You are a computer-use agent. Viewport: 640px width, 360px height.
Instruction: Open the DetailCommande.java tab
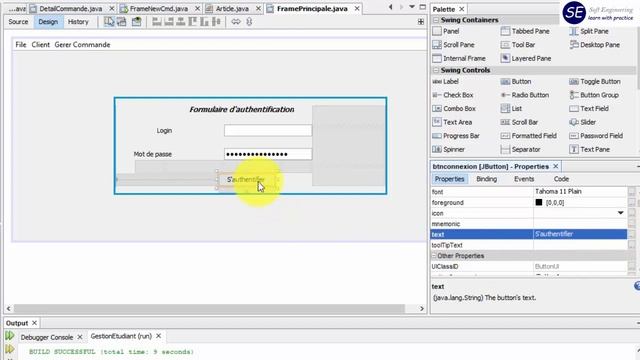(71, 9)
